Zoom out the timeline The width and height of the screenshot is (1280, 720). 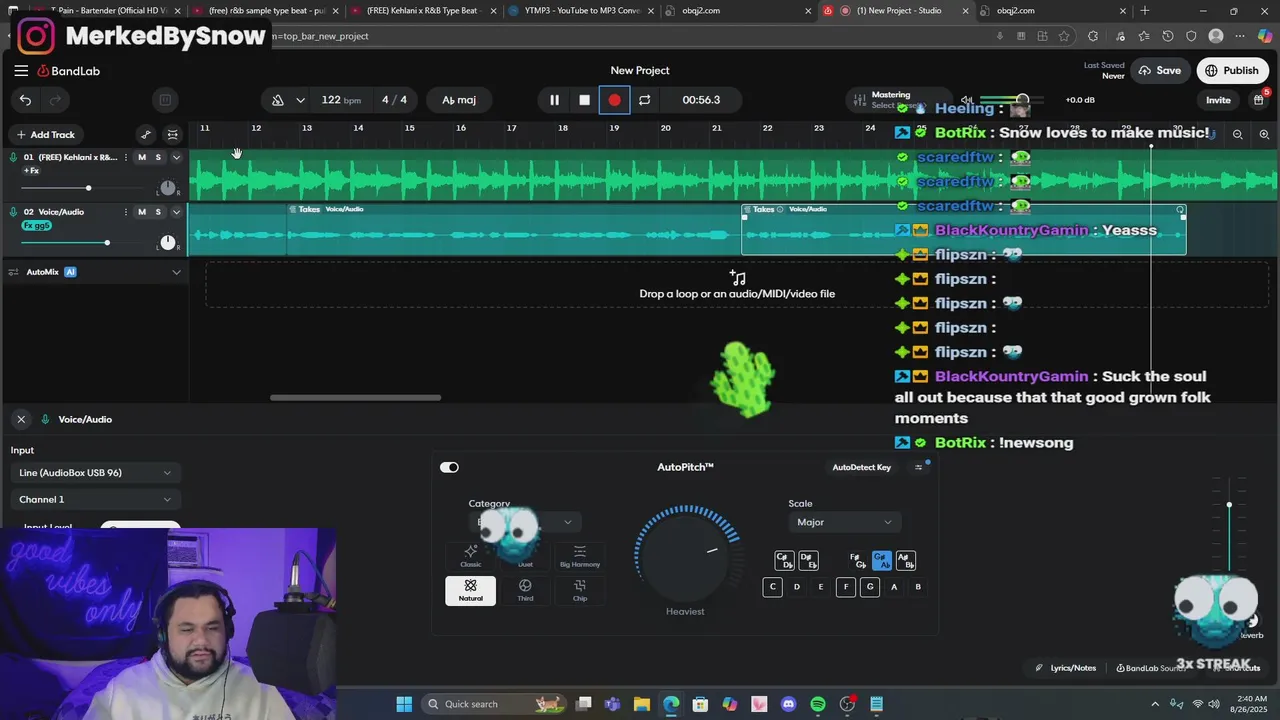(x=1237, y=135)
